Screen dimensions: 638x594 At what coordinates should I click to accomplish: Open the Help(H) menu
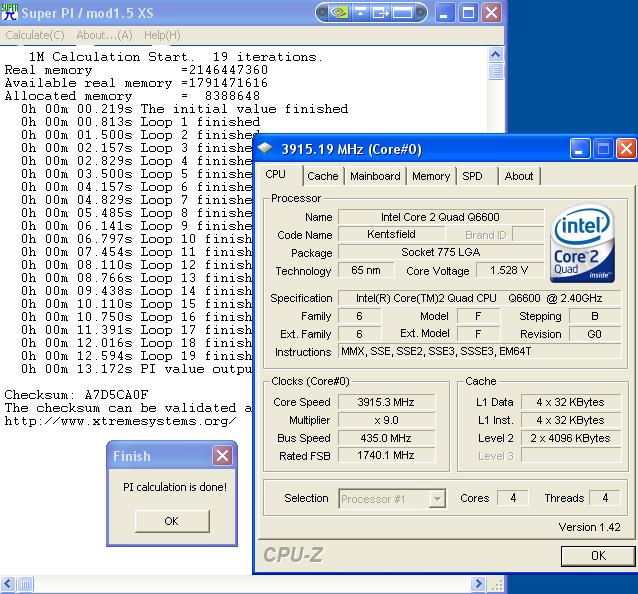(x=162, y=35)
